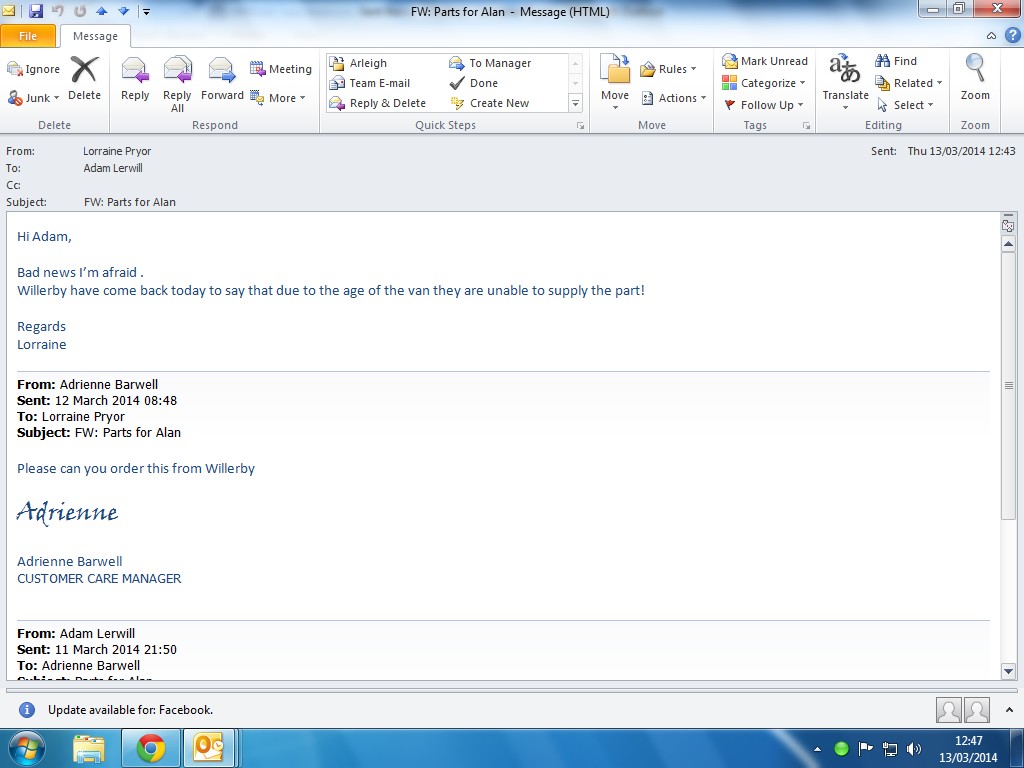Run the Reply & Delete quick step

378,103
